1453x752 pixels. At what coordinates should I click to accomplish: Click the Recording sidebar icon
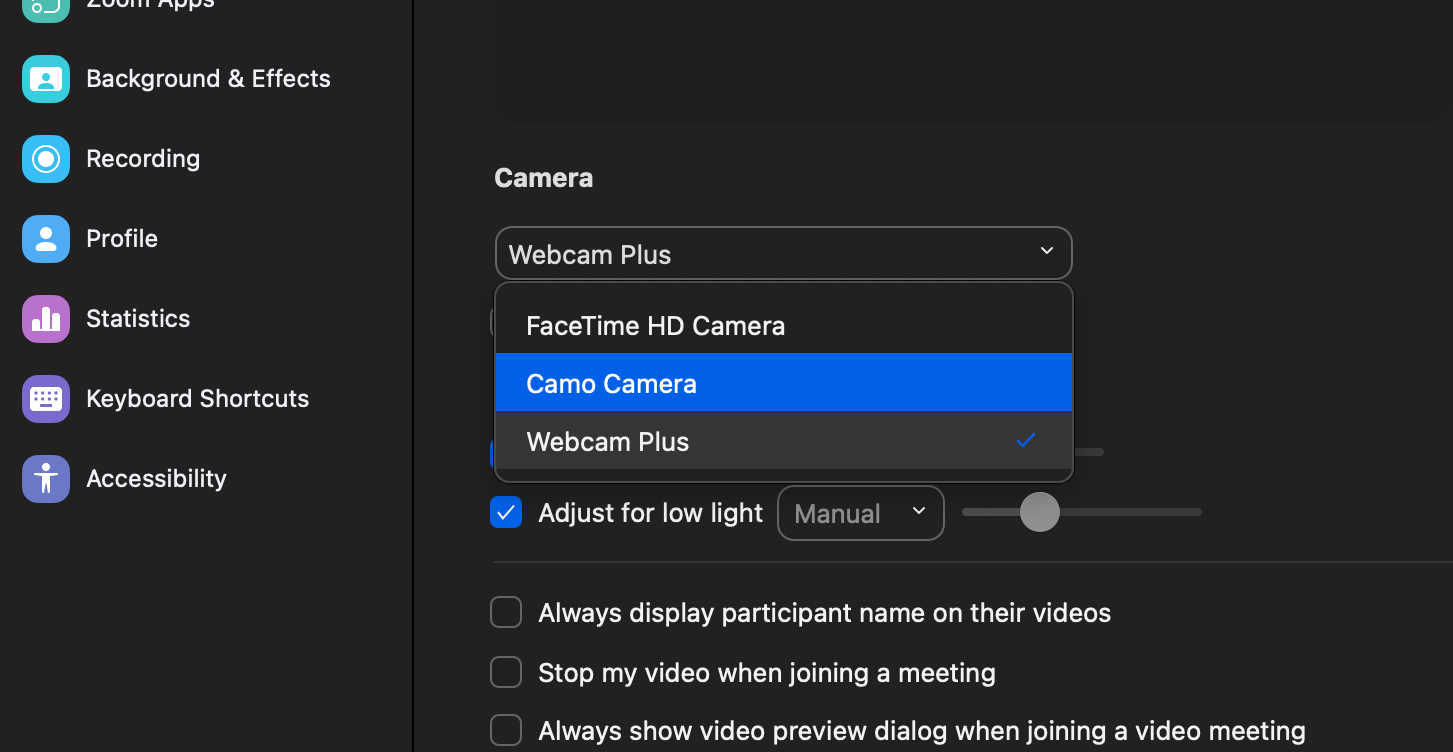point(46,159)
